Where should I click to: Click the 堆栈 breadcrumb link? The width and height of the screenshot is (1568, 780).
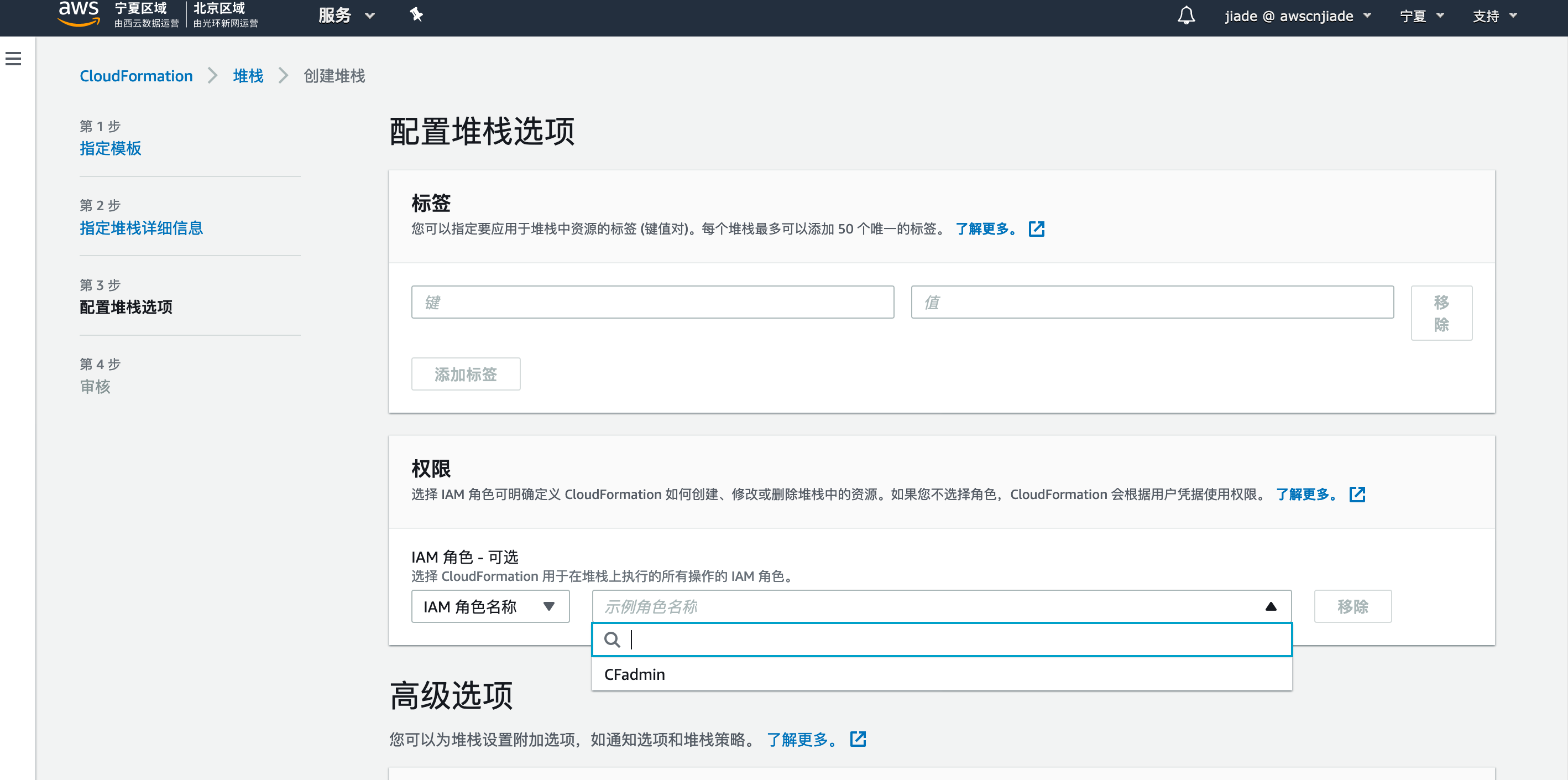(x=248, y=75)
